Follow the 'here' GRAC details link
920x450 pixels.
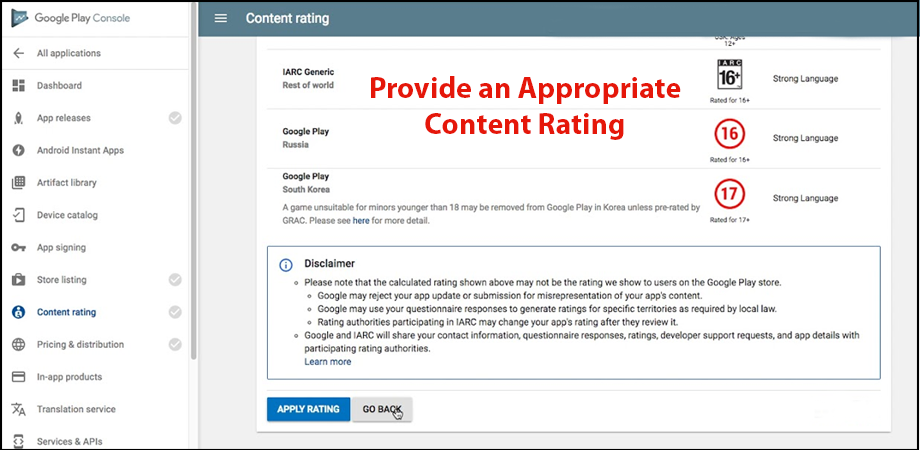point(360,220)
